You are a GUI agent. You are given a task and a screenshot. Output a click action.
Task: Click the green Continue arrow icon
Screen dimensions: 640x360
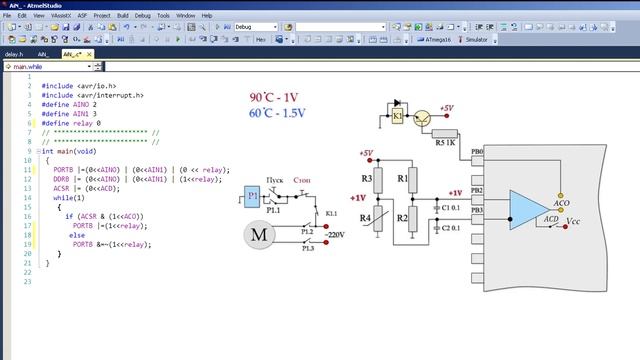coord(178,40)
